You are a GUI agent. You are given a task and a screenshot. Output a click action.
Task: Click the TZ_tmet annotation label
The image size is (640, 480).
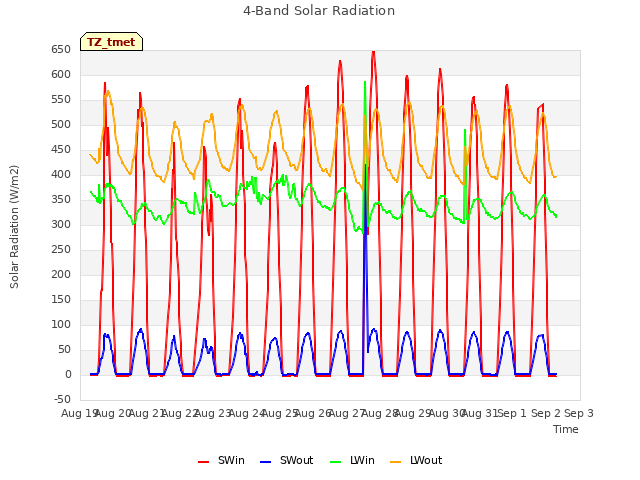[111, 42]
